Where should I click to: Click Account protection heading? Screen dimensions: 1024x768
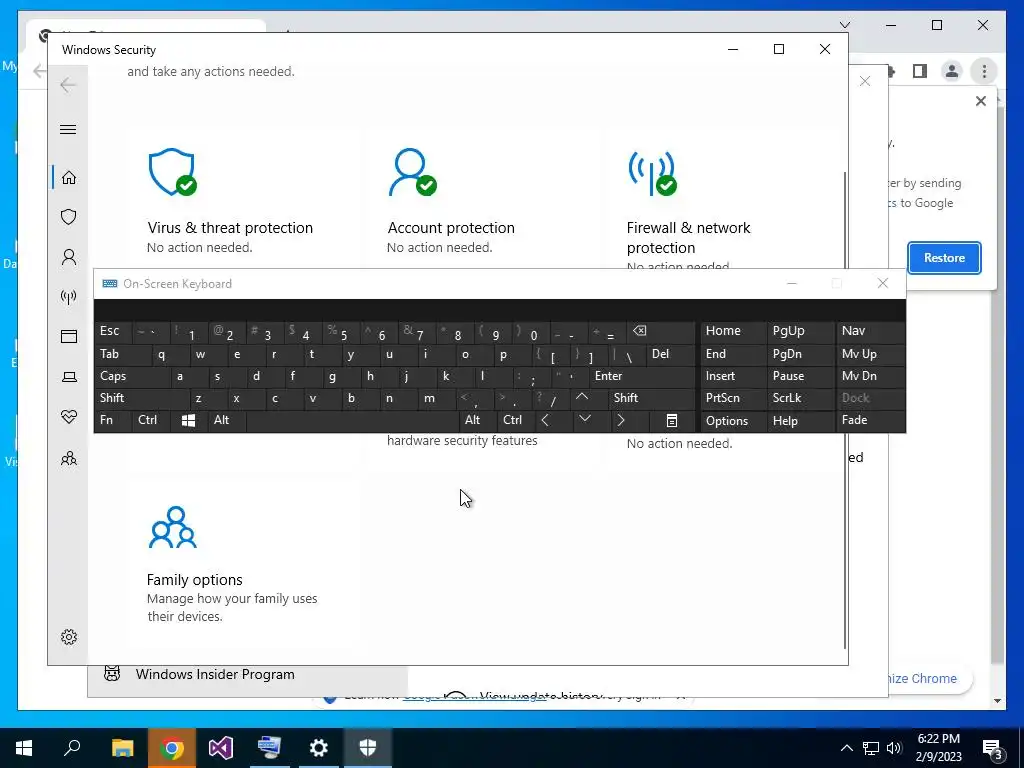tap(451, 228)
